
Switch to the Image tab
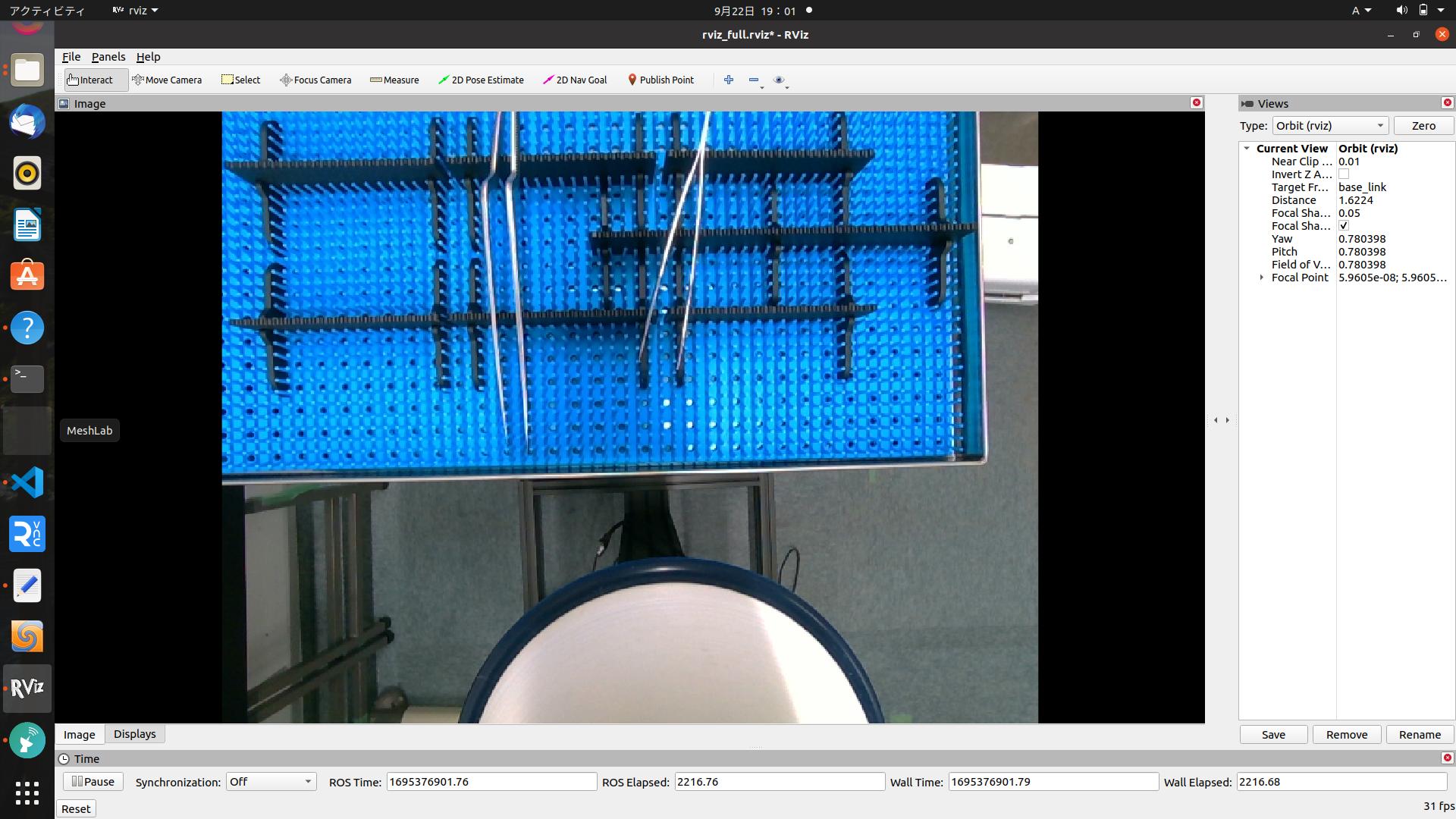[79, 734]
